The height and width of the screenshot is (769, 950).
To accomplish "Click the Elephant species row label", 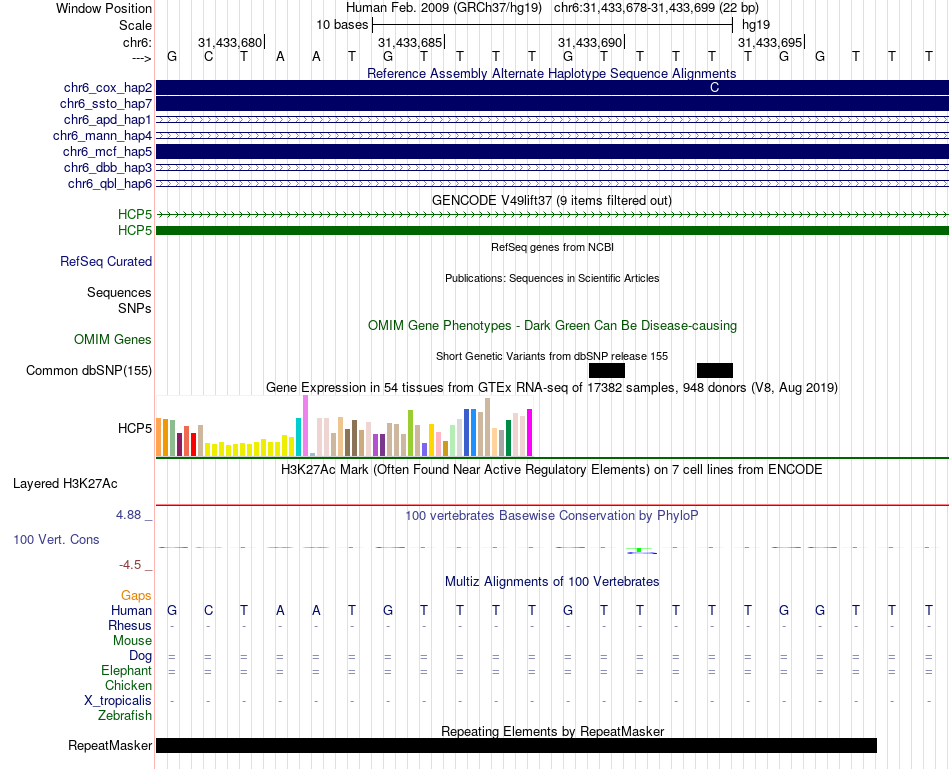I will point(127,670).
